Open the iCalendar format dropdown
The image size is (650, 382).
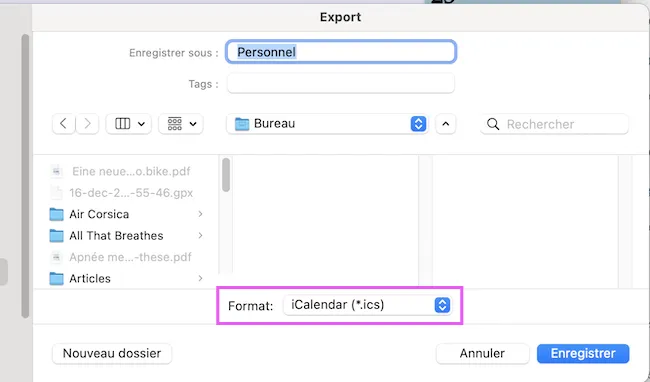[367, 305]
